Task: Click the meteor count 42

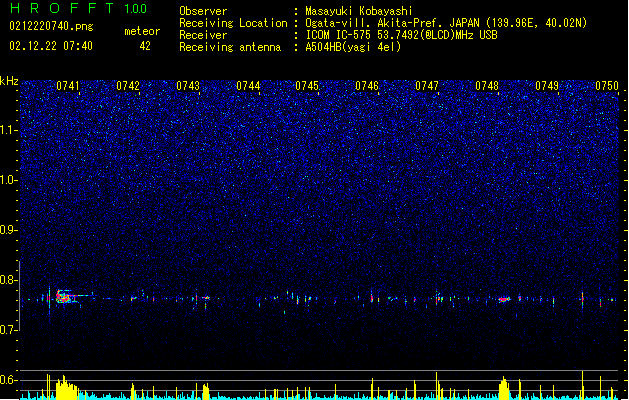Action: click(145, 46)
